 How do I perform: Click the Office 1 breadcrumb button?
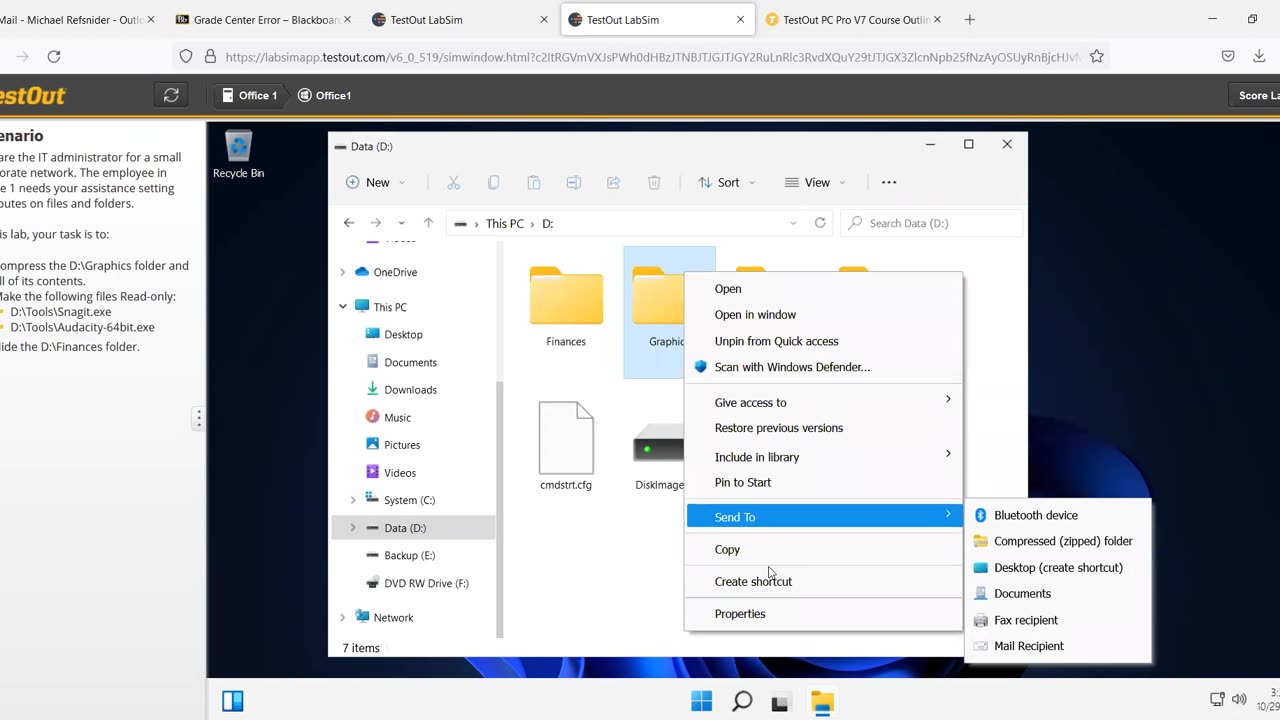[249, 95]
